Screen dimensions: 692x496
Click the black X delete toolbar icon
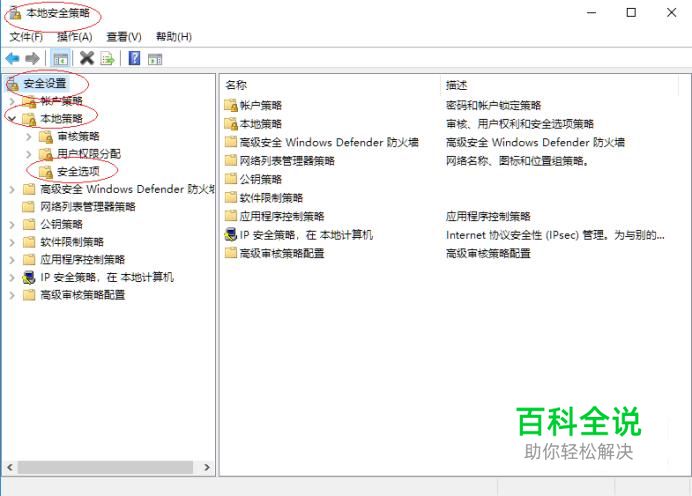coord(87,58)
